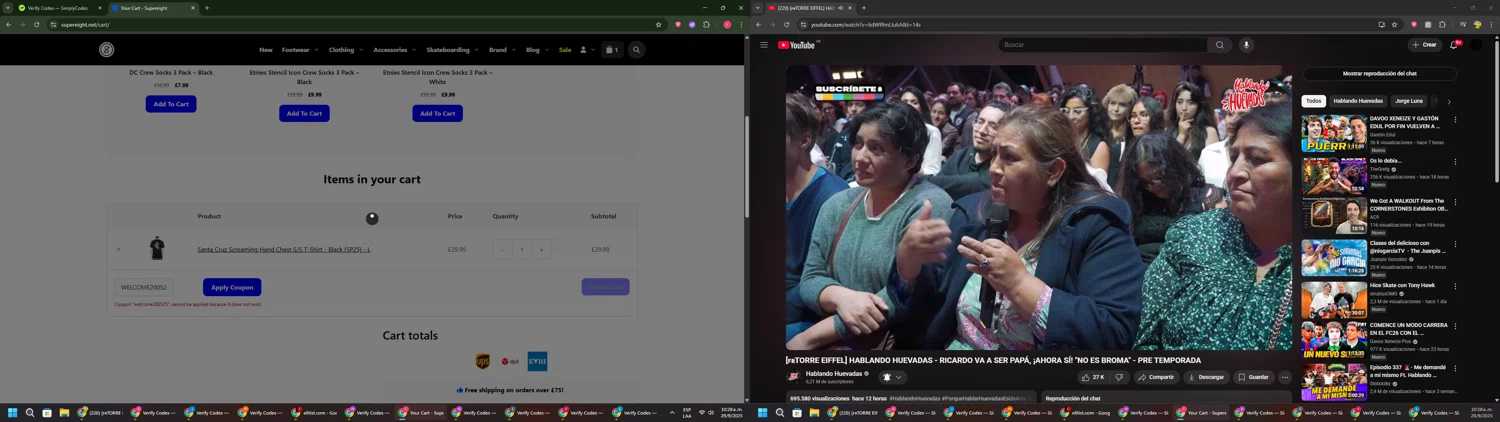Click the account user icon in Supereight nav
Viewport: 1500px width, 422px height.
[583, 50]
